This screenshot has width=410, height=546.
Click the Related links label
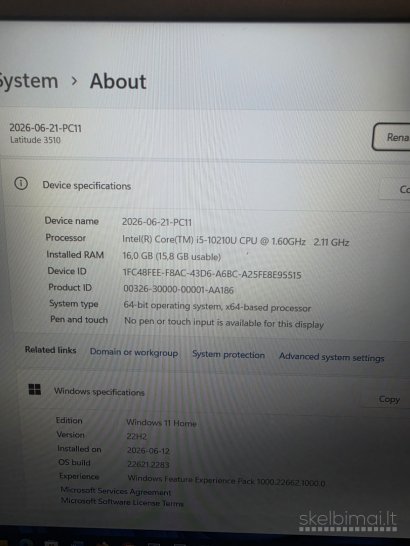pos(51,350)
